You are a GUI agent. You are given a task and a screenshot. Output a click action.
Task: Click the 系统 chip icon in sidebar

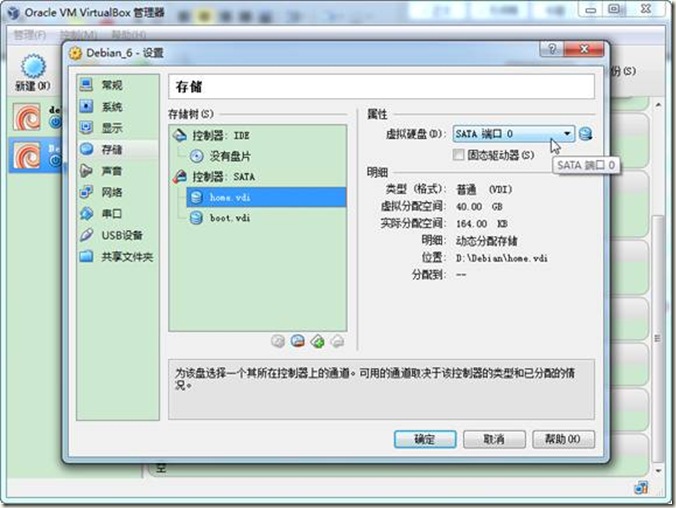coord(86,106)
